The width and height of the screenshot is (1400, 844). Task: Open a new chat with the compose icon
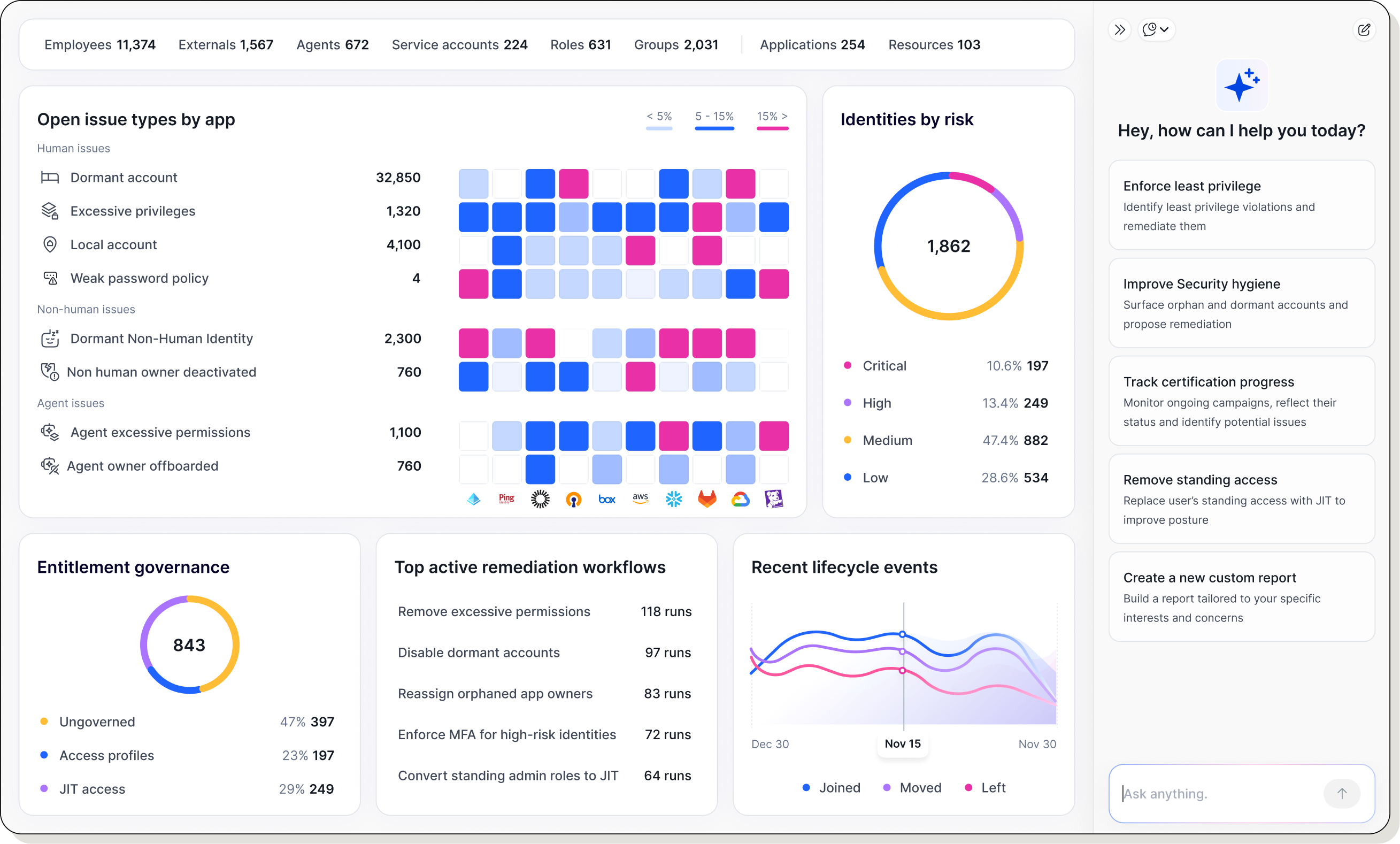[1365, 29]
